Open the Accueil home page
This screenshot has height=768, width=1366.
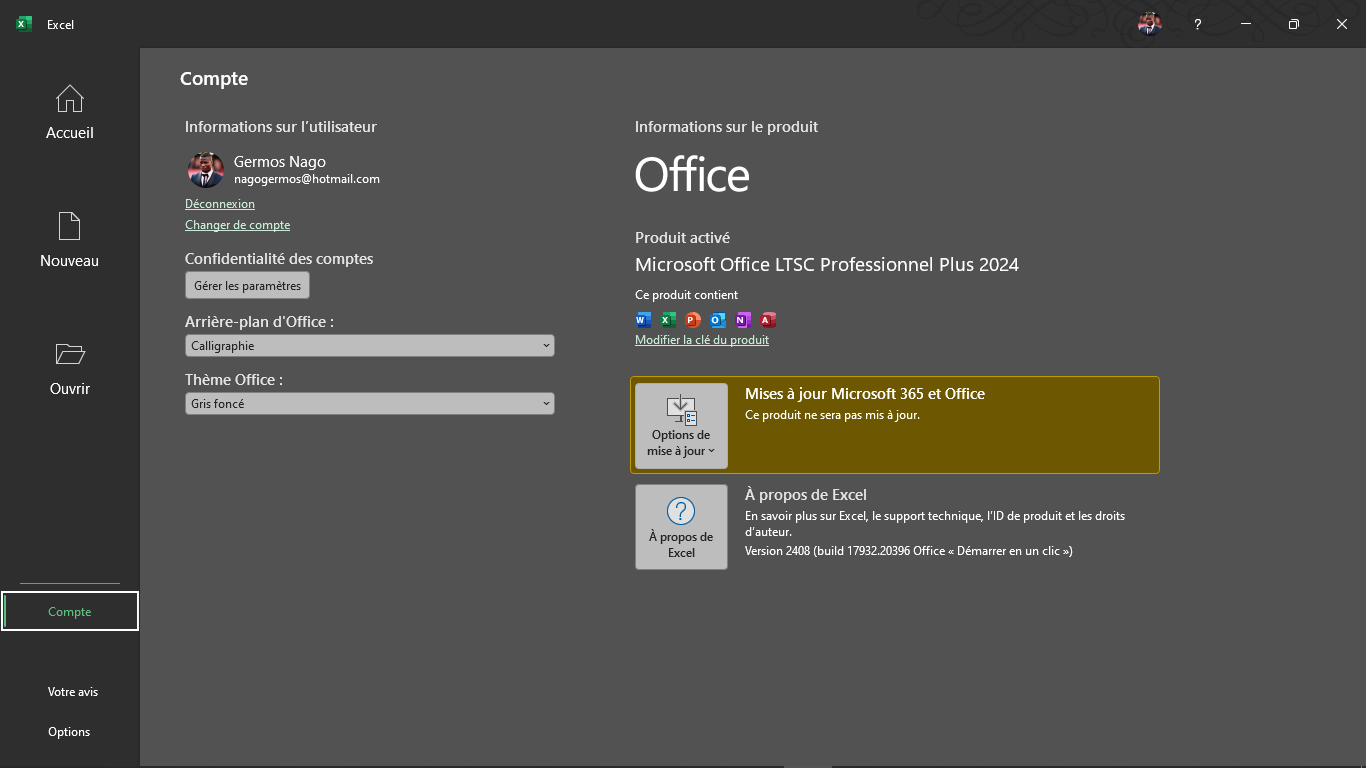(x=70, y=112)
